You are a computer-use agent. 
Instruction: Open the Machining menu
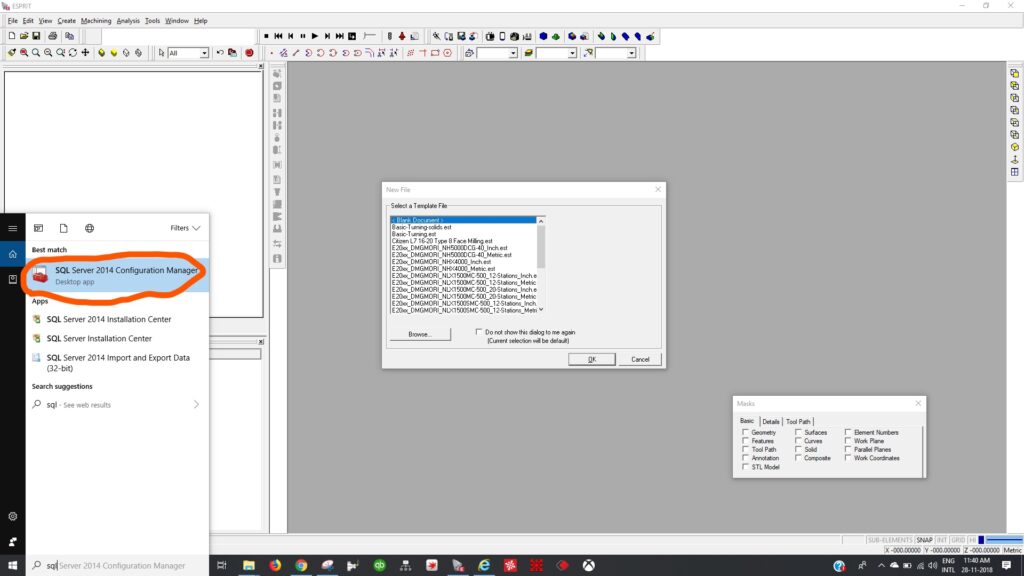(96, 20)
